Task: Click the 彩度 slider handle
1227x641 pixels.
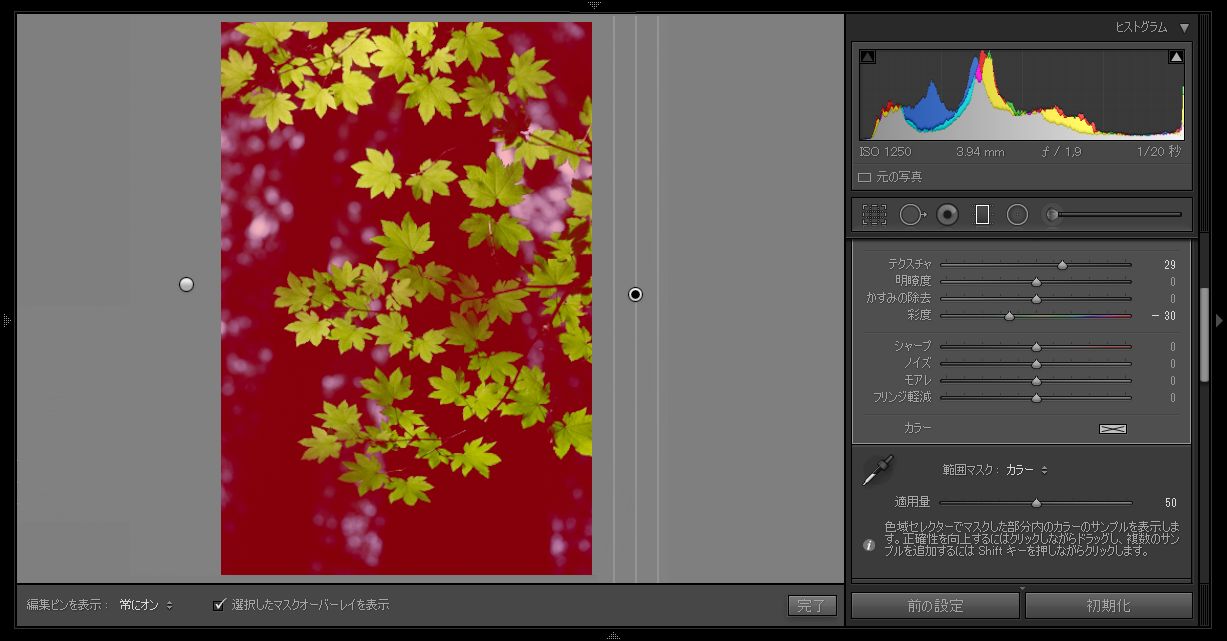Action: click(1009, 316)
